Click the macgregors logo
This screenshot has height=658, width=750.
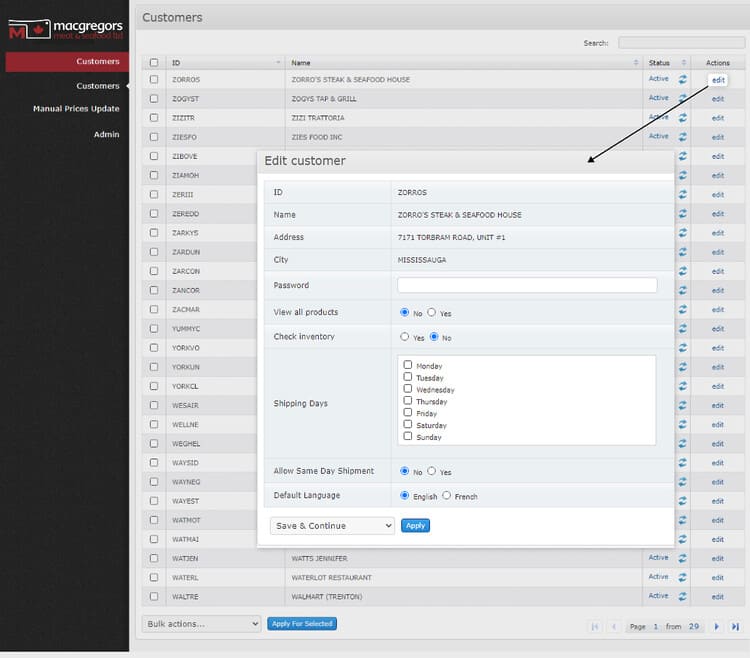[66, 29]
